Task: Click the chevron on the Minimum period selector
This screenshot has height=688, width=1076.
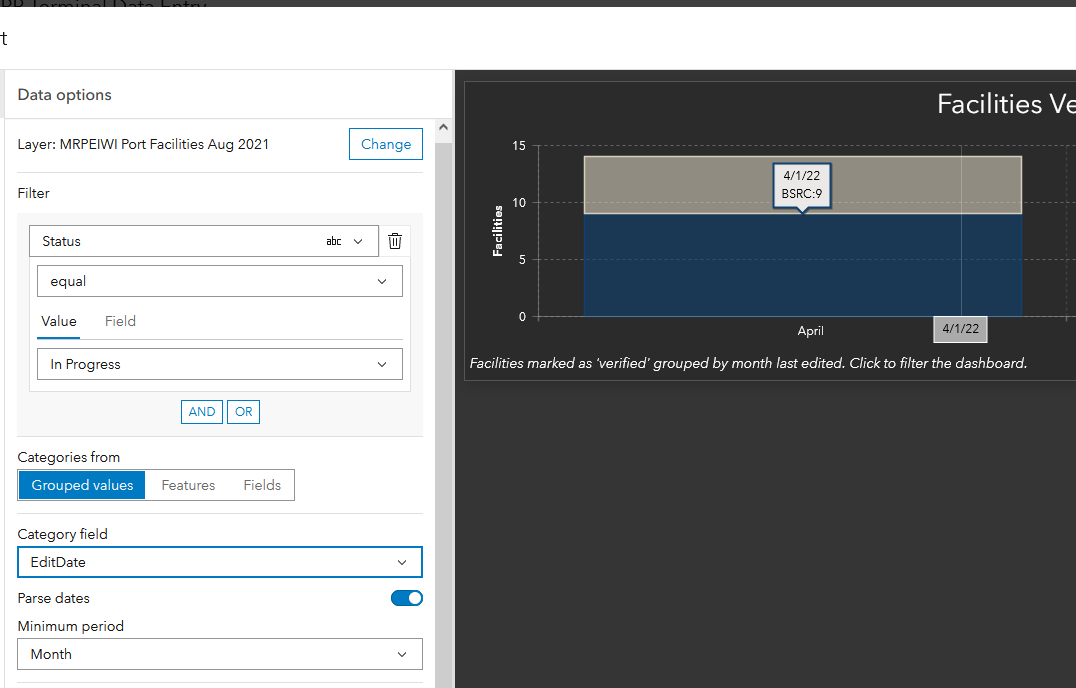Action: (401, 654)
